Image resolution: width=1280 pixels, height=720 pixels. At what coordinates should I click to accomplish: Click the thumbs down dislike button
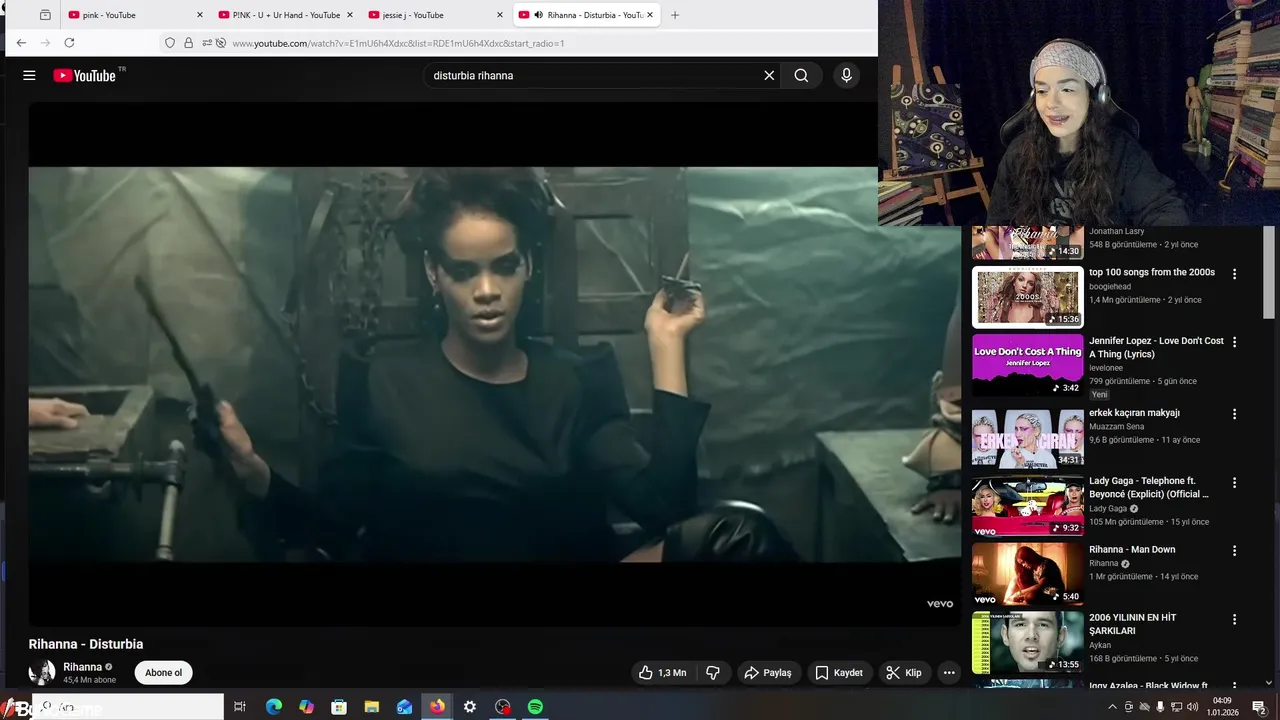pyautogui.click(x=713, y=673)
